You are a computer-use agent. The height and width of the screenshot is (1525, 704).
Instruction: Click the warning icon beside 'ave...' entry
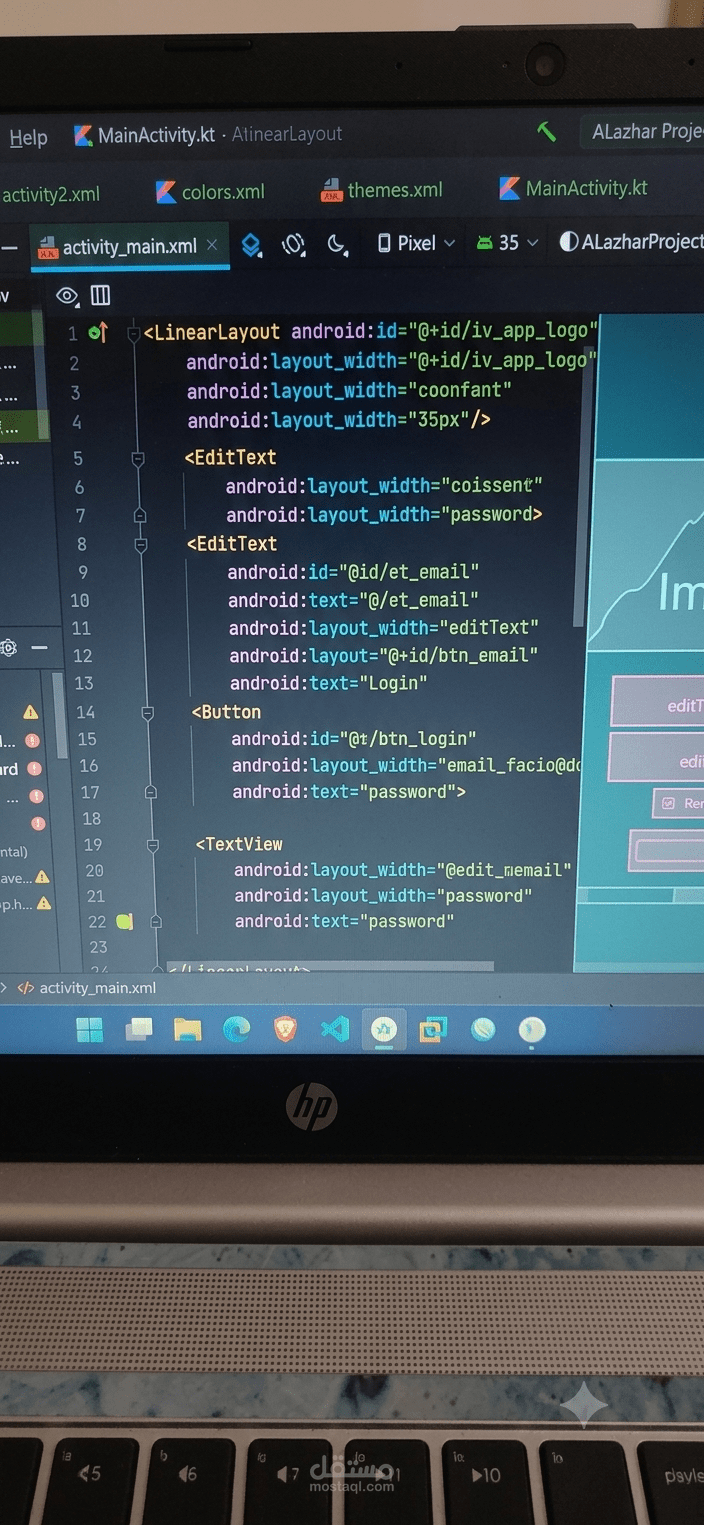(x=42, y=876)
